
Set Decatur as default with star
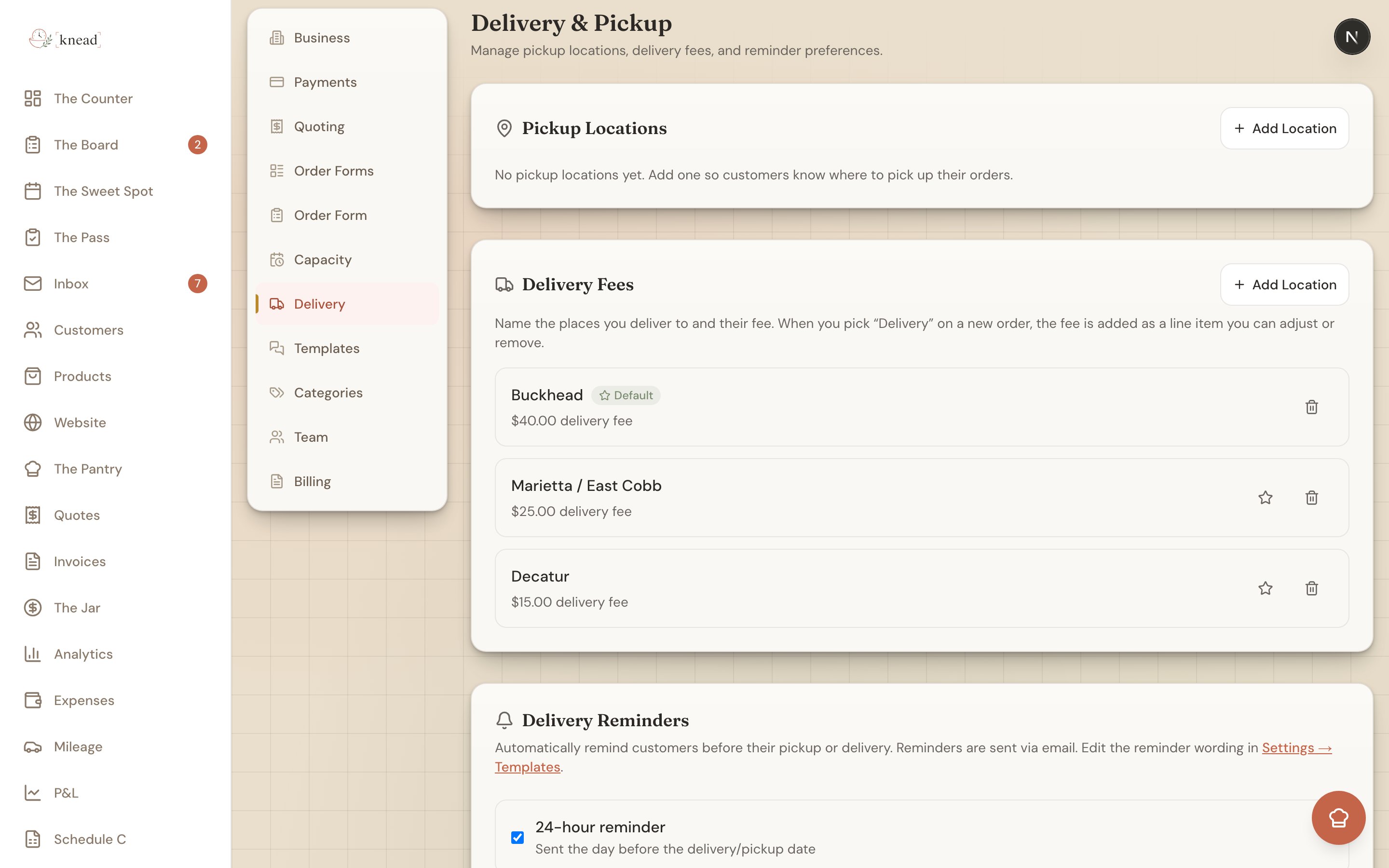click(x=1265, y=588)
